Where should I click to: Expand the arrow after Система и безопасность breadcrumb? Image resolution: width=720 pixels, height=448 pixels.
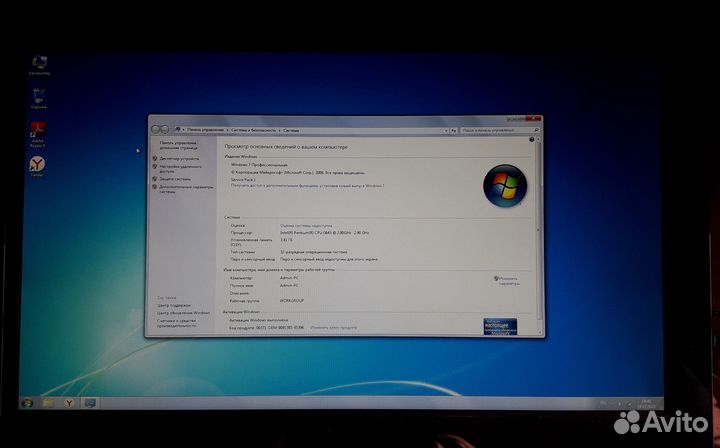click(279, 130)
